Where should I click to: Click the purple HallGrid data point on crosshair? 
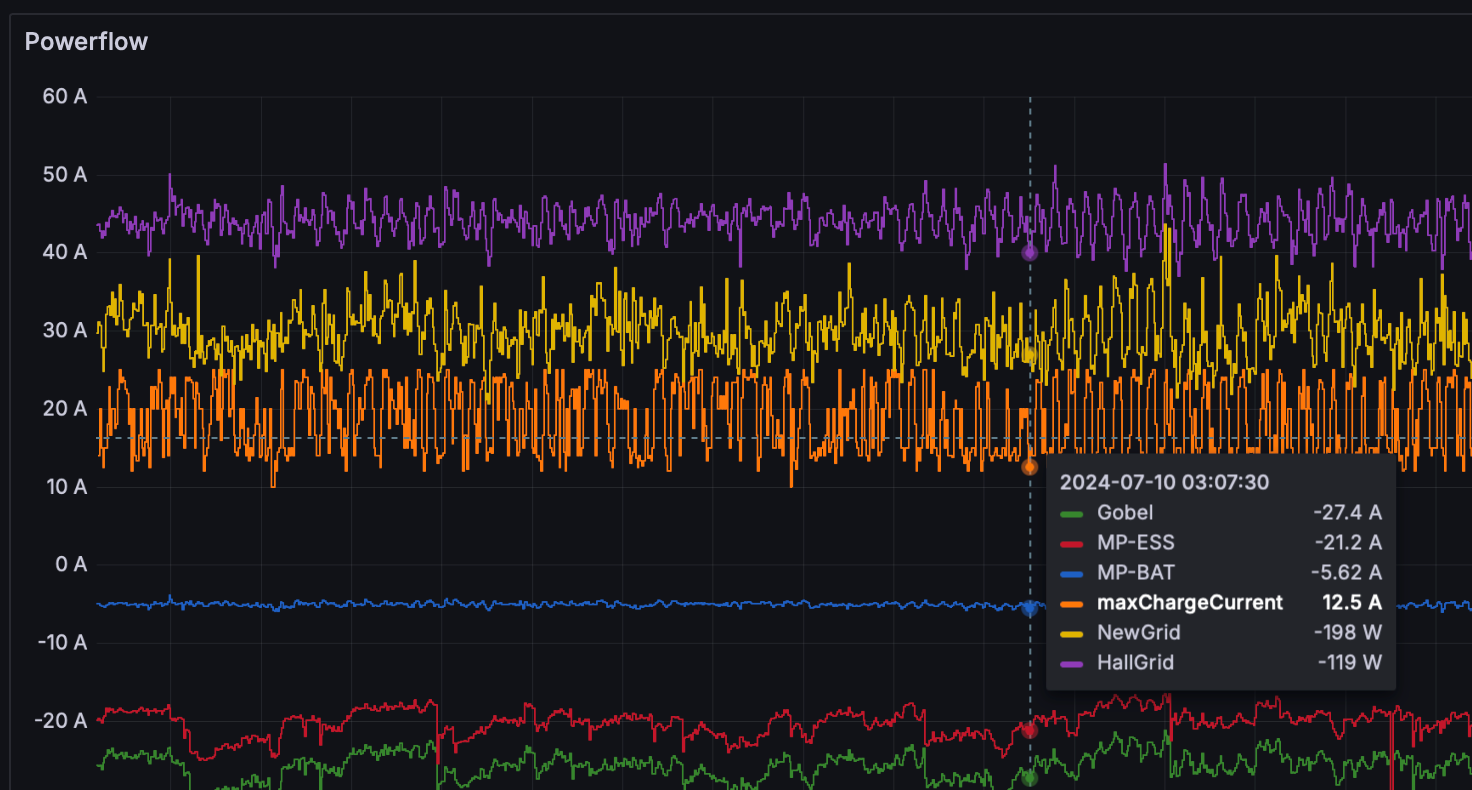tap(1030, 253)
